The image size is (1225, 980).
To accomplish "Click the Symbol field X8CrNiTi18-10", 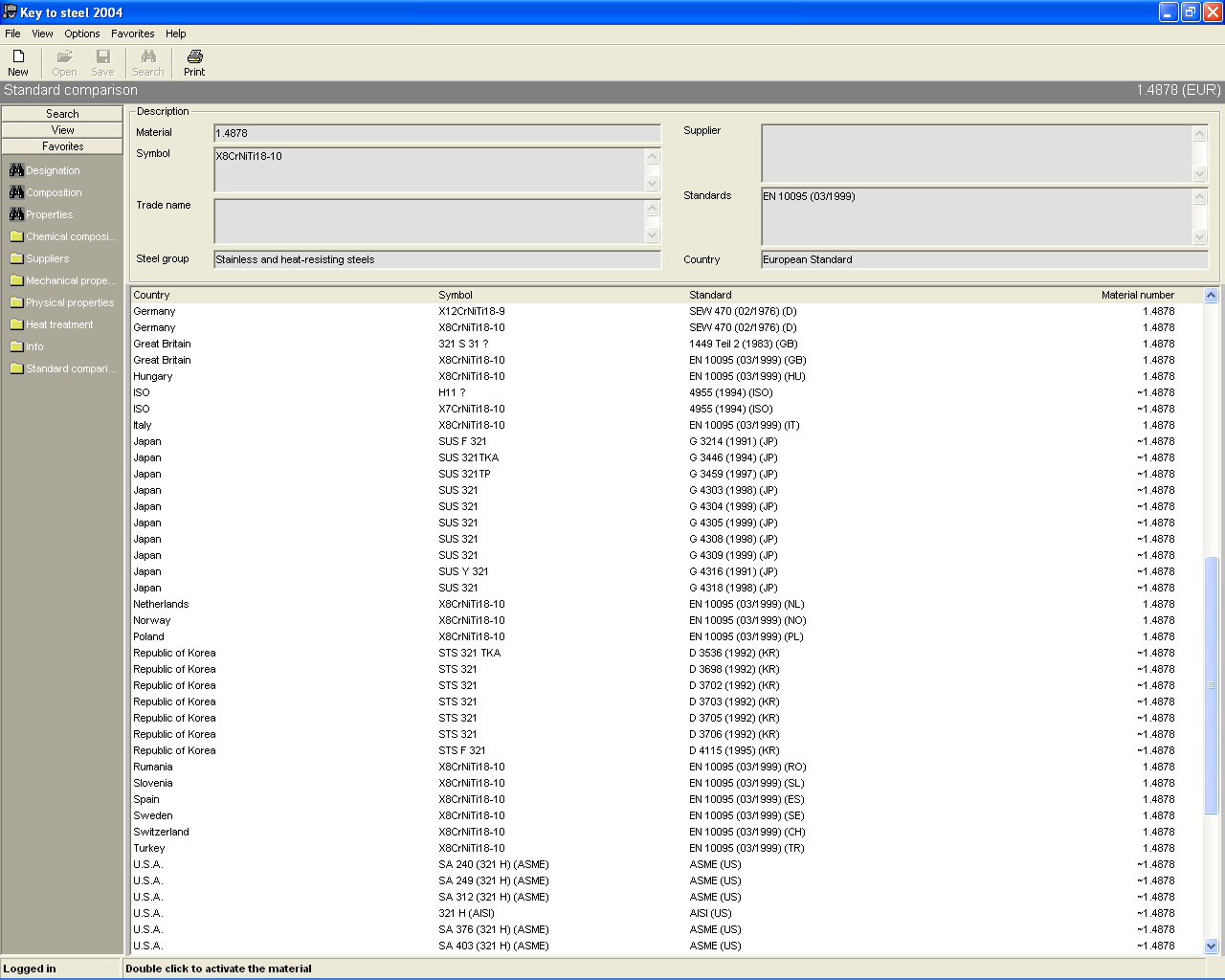I will (x=430, y=169).
